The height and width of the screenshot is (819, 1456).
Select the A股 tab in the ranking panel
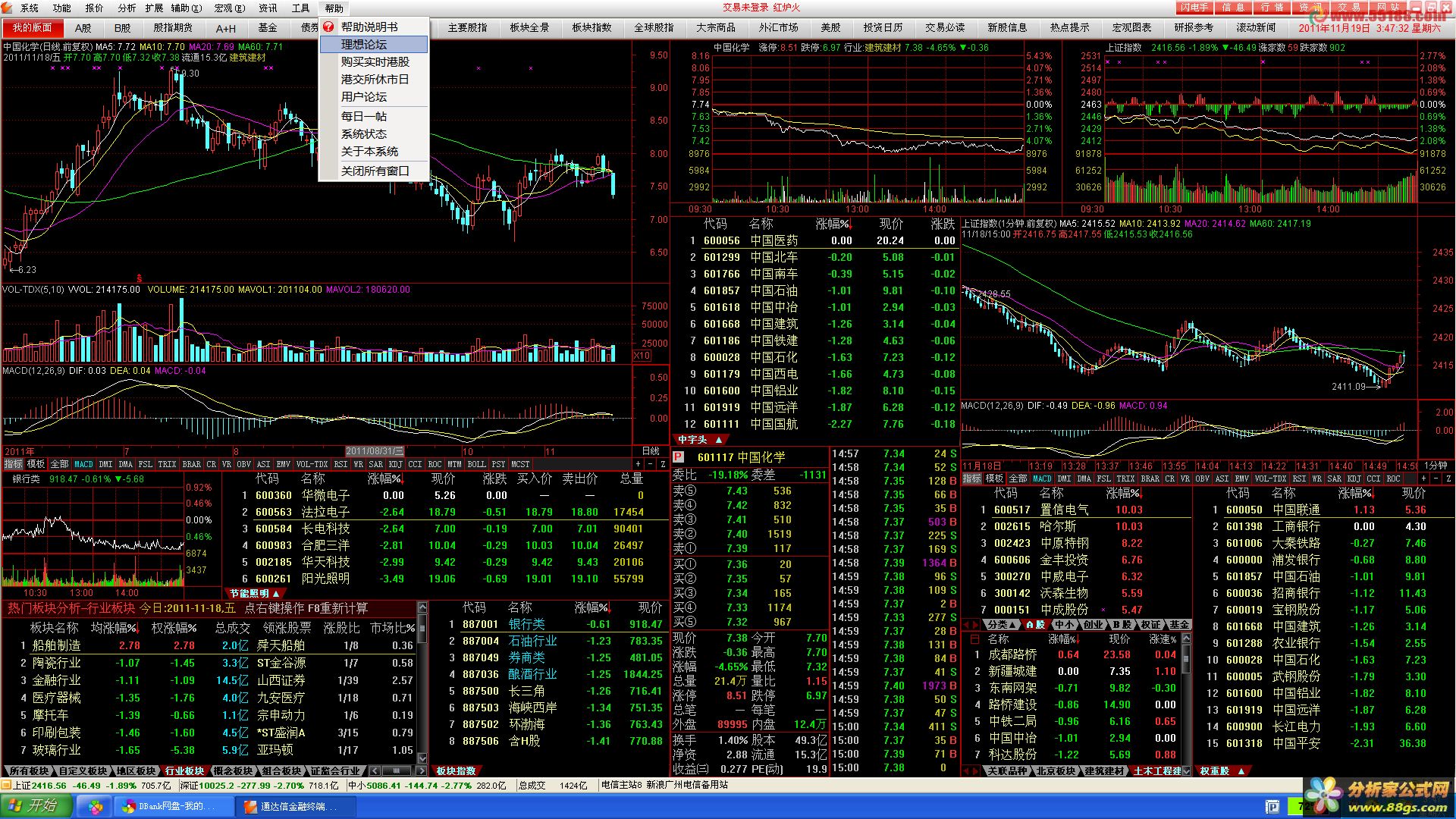(x=1036, y=625)
